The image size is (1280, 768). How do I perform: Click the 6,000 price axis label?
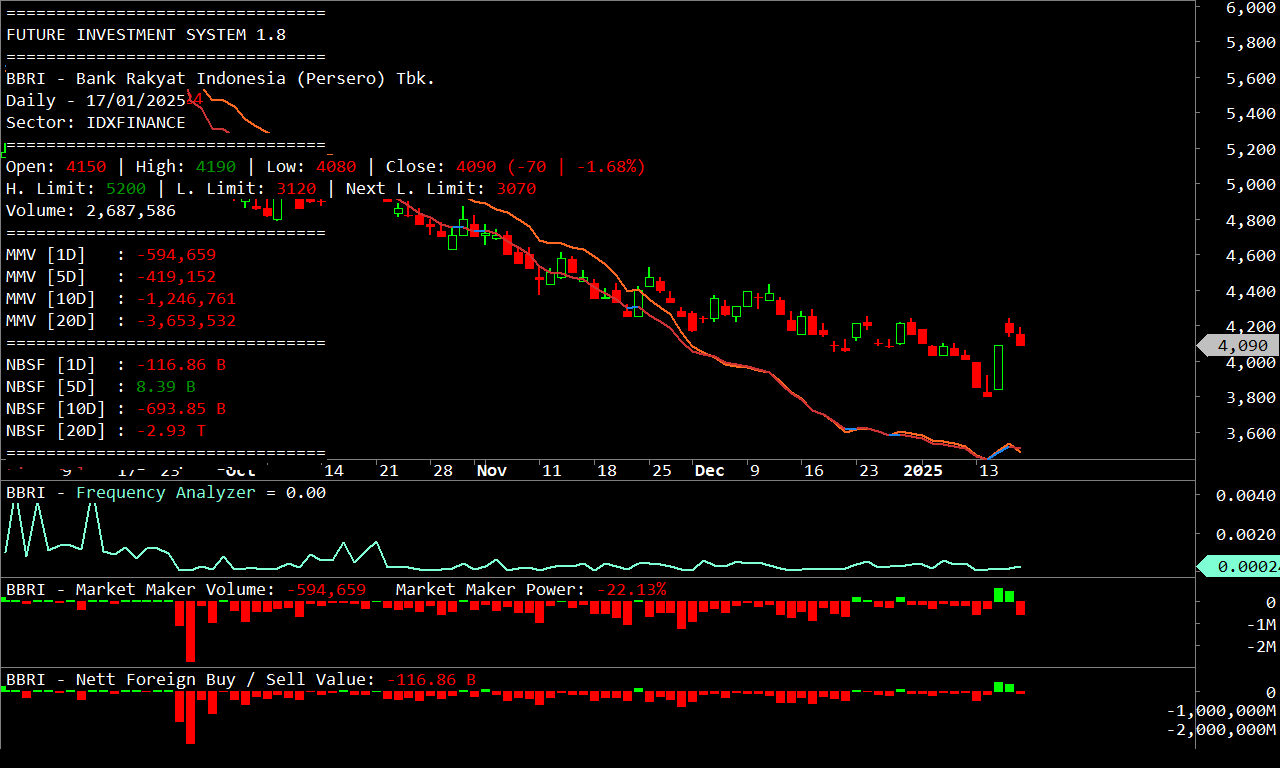coord(1250,8)
